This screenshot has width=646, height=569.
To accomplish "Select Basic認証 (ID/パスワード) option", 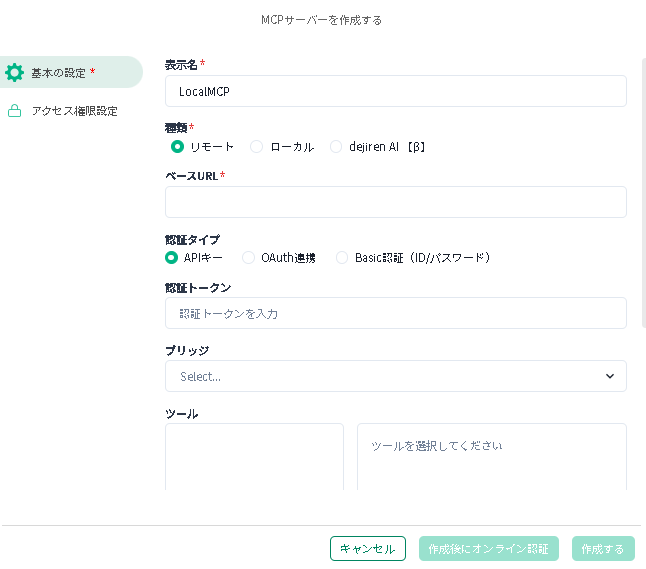I will 342,258.
